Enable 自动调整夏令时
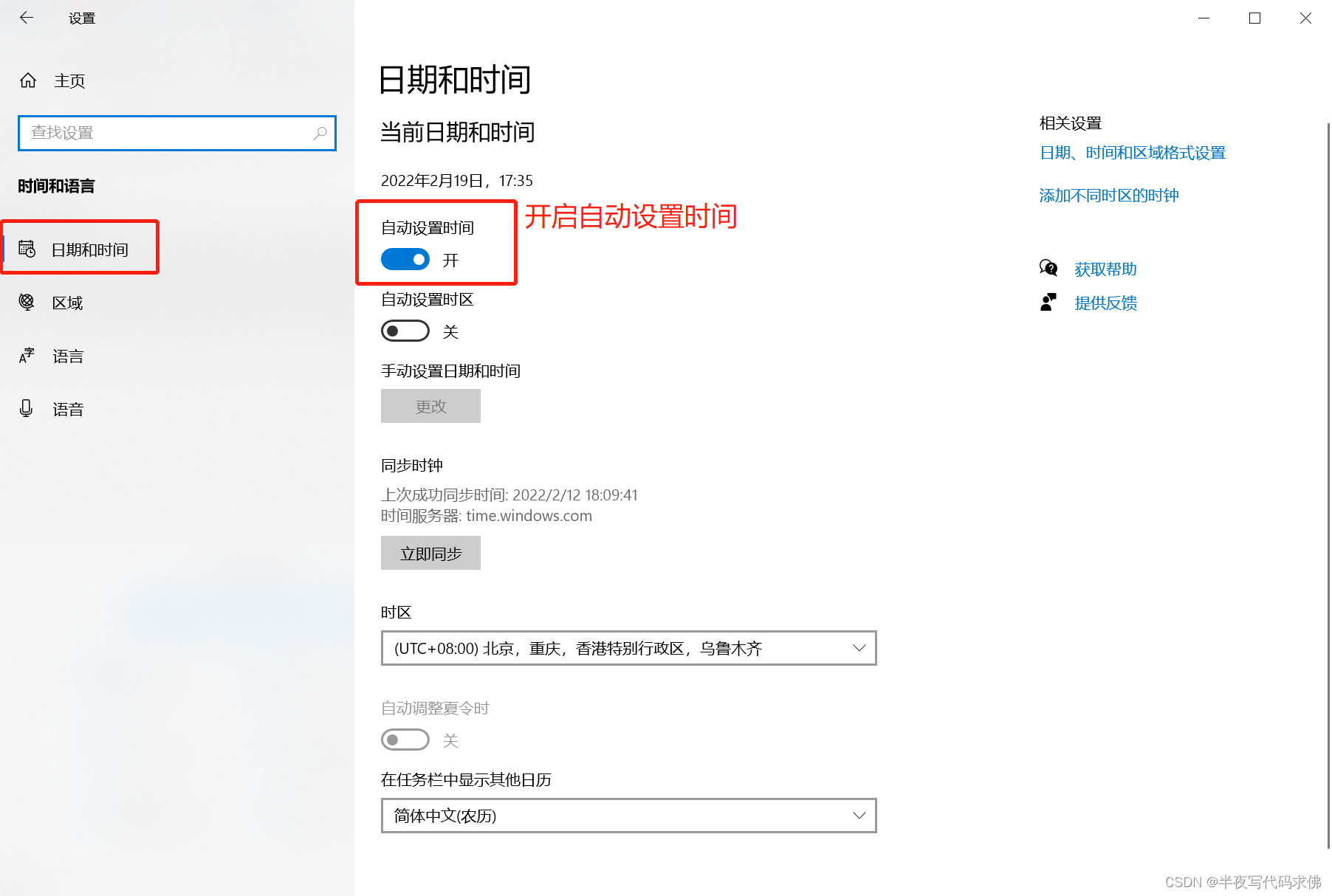The width and height of the screenshot is (1332, 896). (405, 740)
